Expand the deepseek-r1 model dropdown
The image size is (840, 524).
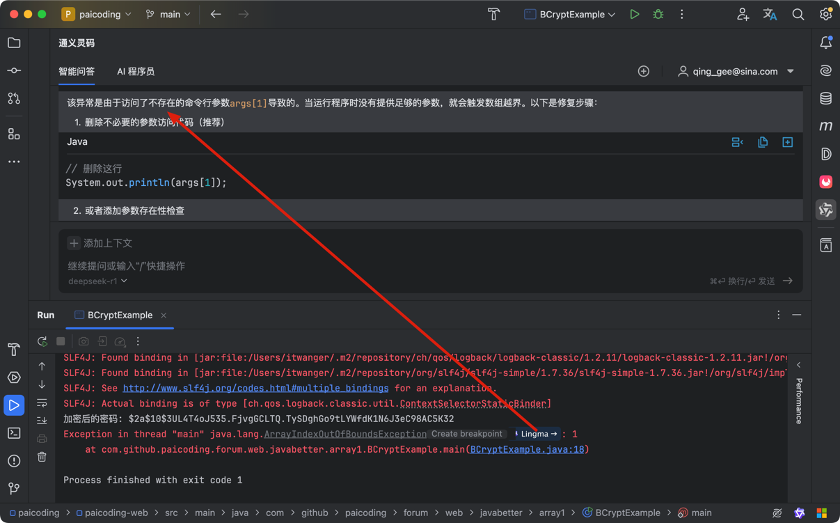point(98,281)
